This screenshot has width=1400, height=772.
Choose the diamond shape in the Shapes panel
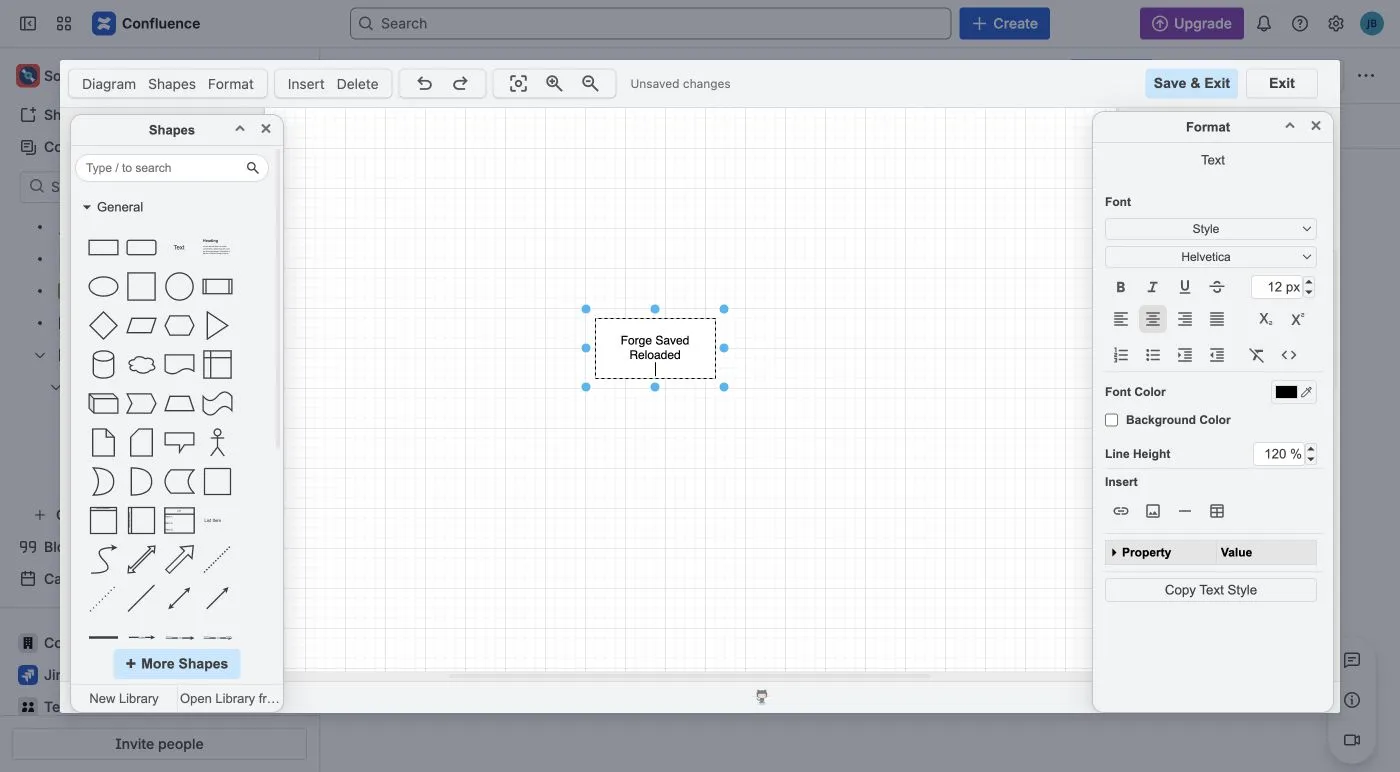[103, 326]
